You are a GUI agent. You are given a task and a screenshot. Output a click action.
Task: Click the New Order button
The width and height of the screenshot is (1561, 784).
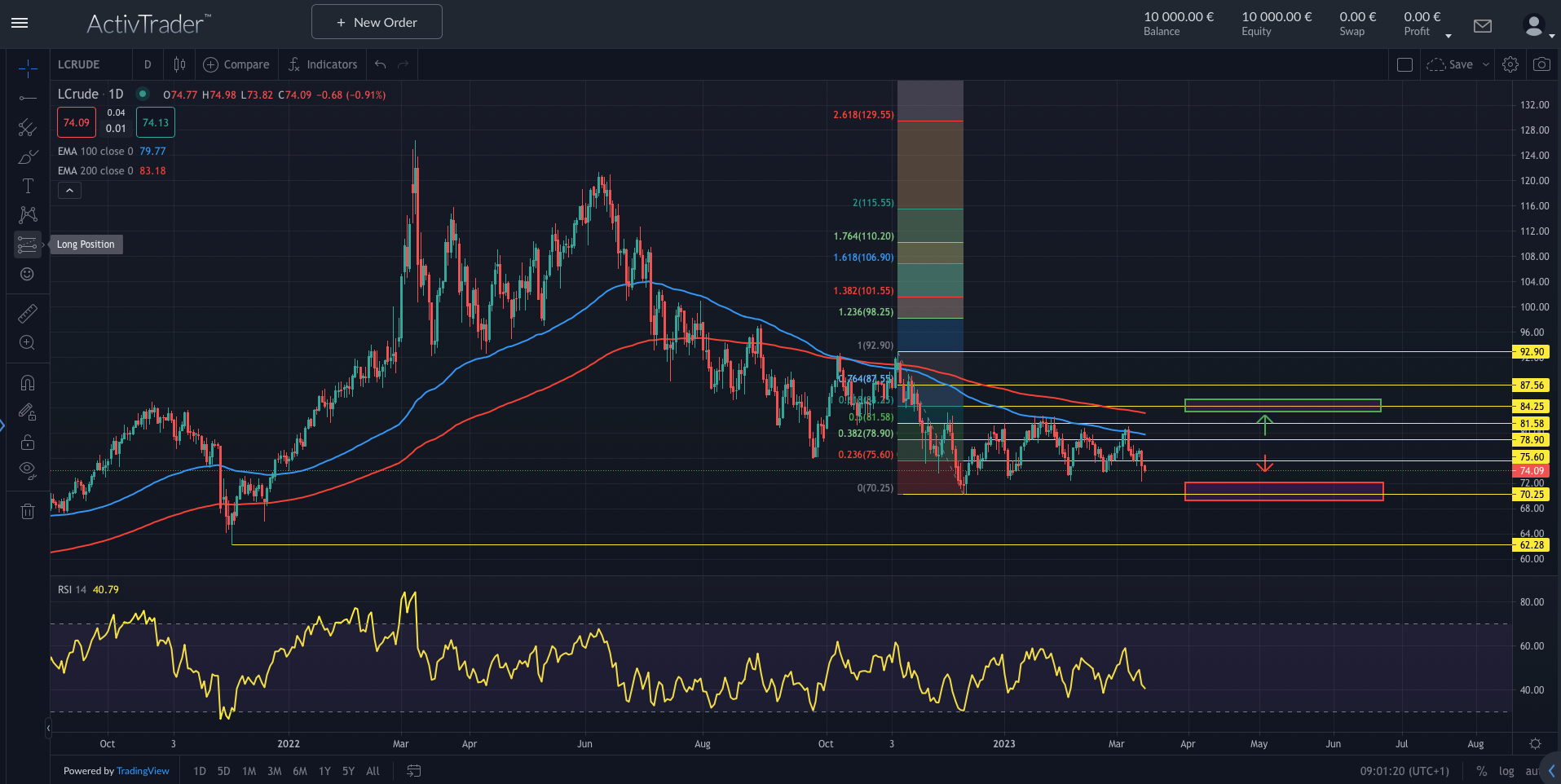376,21
